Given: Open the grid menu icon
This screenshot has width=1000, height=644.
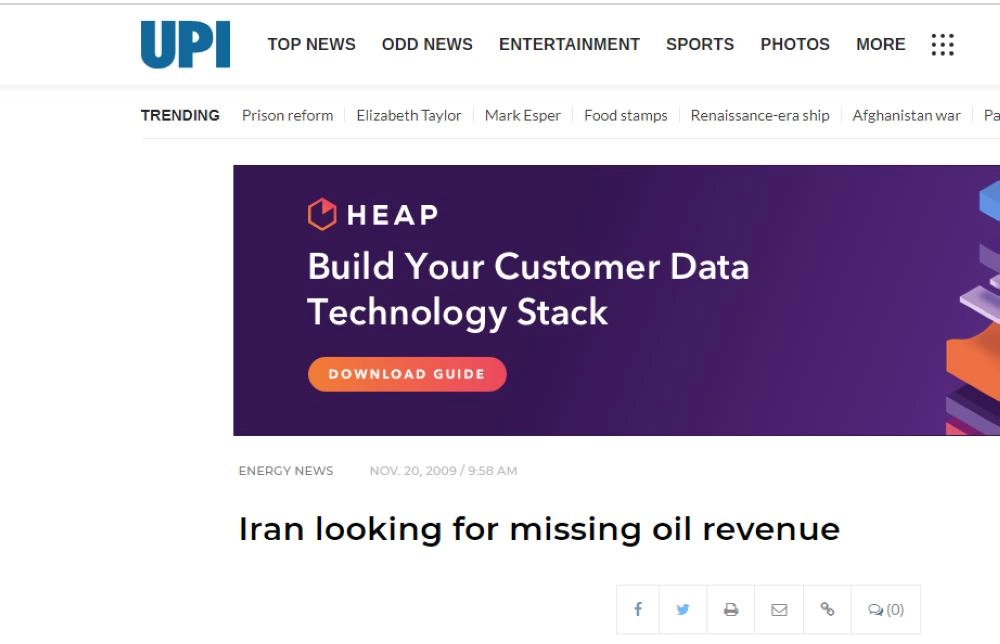Looking at the screenshot, I should tap(942, 45).
